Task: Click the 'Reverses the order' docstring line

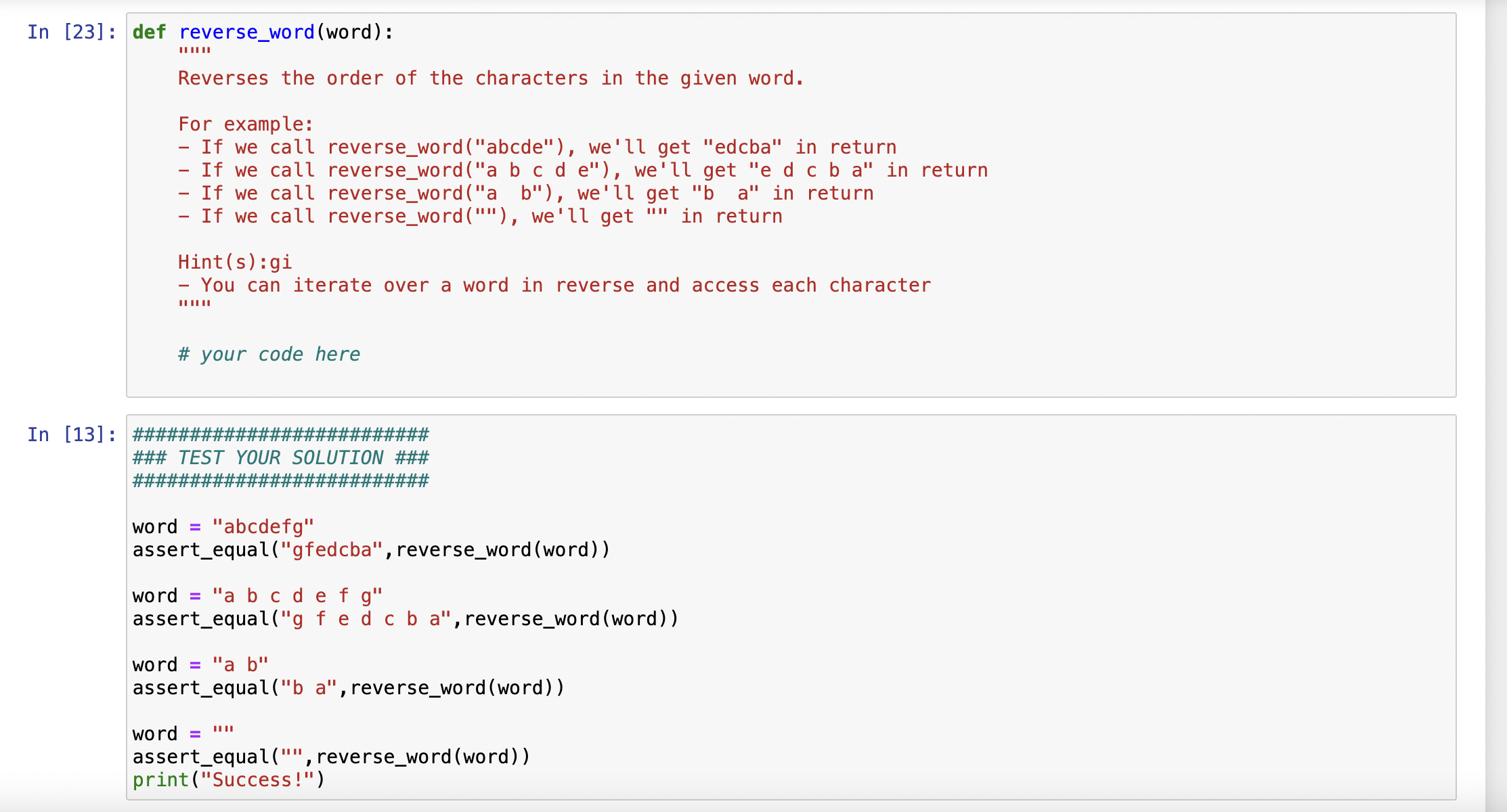Action: (x=489, y=78)
